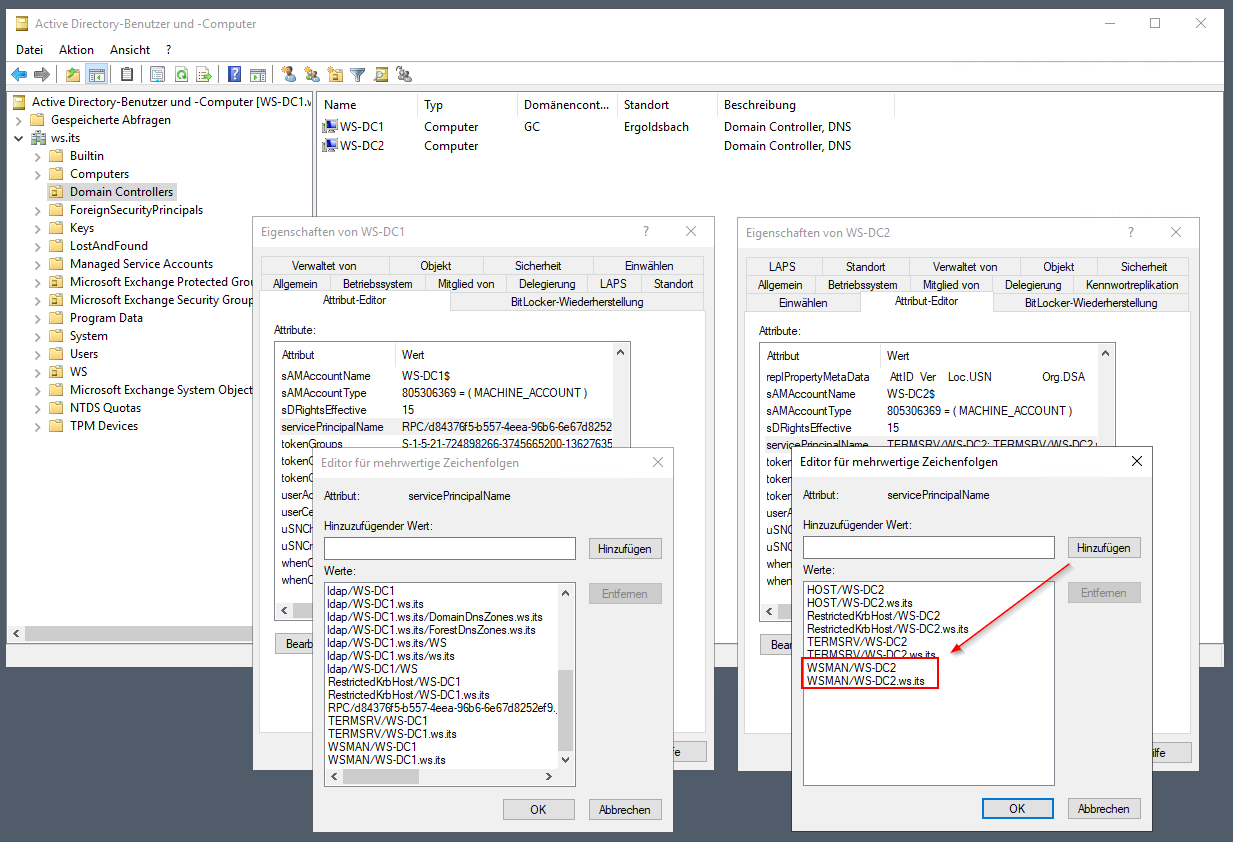Click the Create New User icon

click(x=288, y=74)
